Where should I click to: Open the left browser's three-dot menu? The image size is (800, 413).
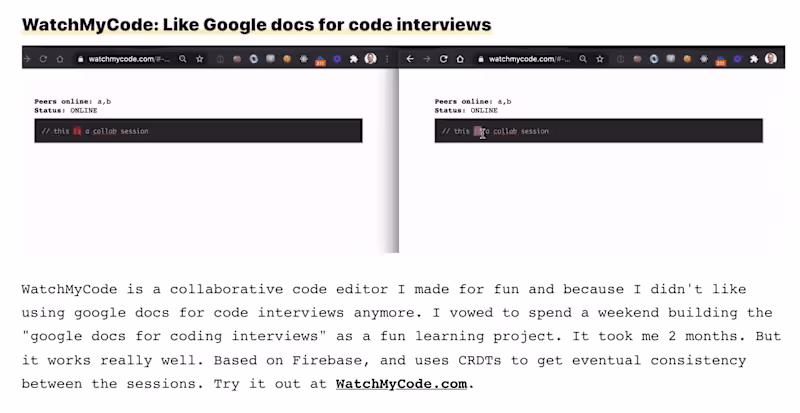pos(387,59)
